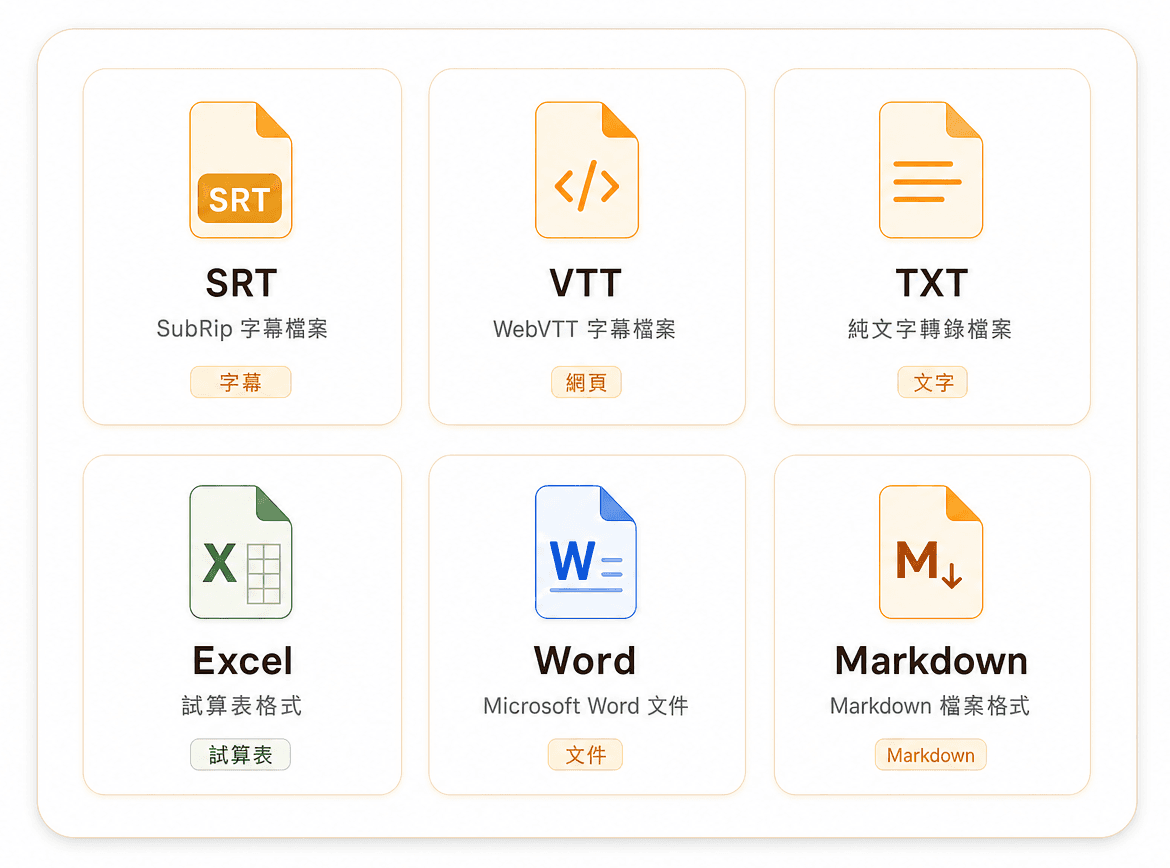This screenshot has height=868, width=1170.
Task: Click the bold Markdown heading
Action: pos(931,661)
